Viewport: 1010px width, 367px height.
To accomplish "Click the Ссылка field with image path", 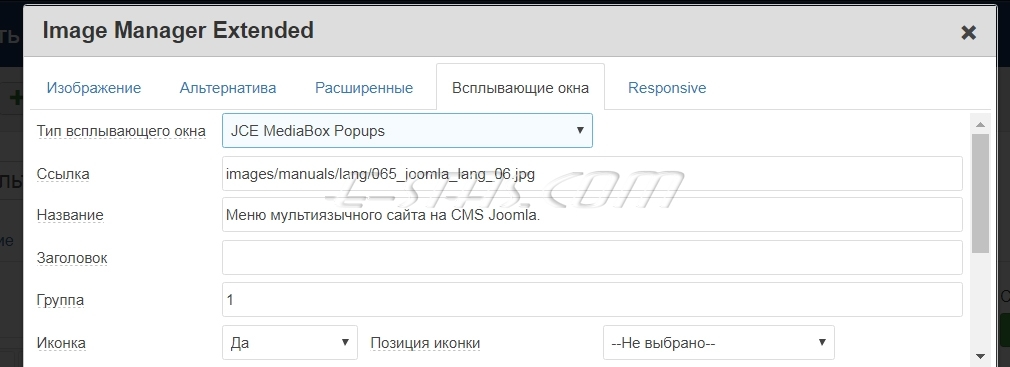I will coord(593,174).
